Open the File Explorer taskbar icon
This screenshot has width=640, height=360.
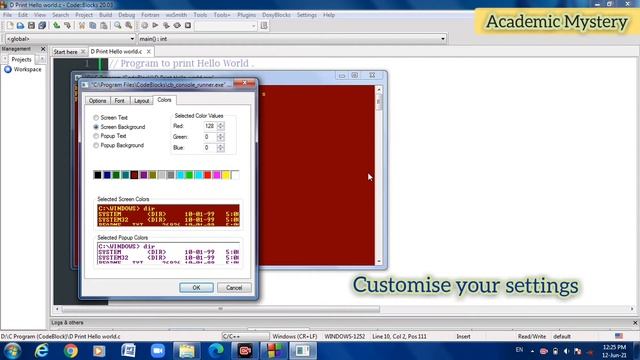tap(187, 351)
